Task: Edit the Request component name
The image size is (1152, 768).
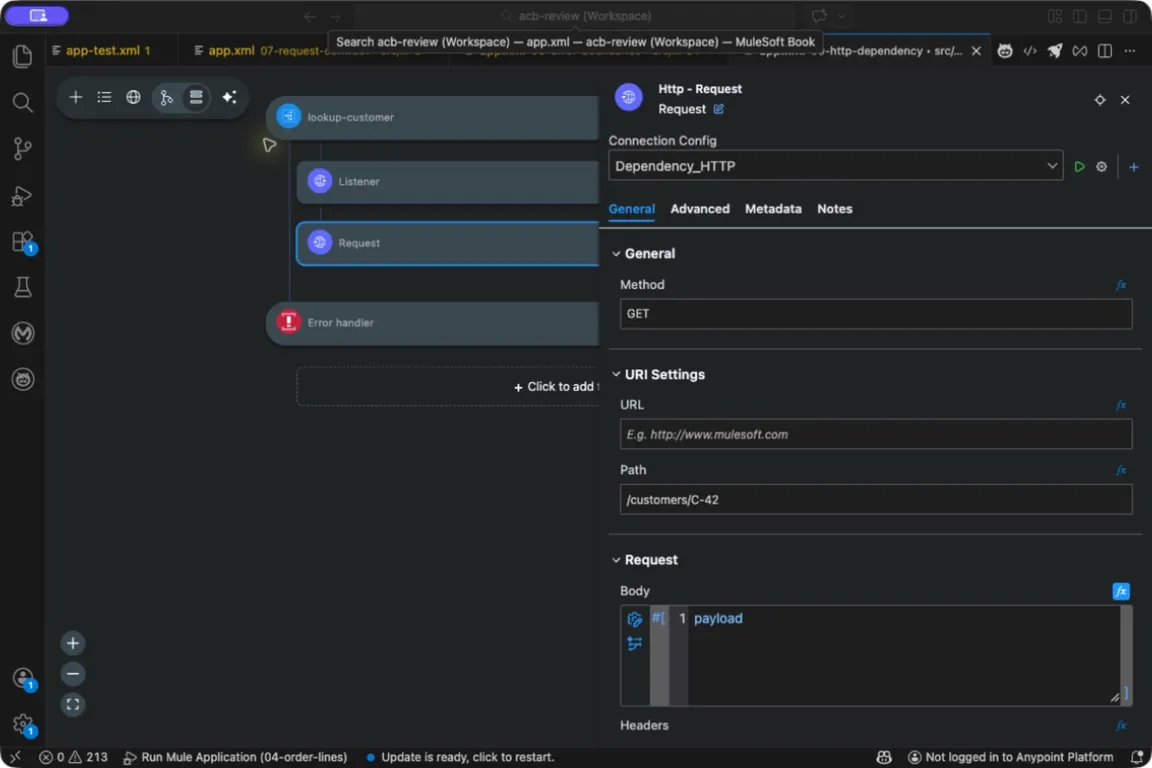Action: pyautogui.click(x=719, y=110)
